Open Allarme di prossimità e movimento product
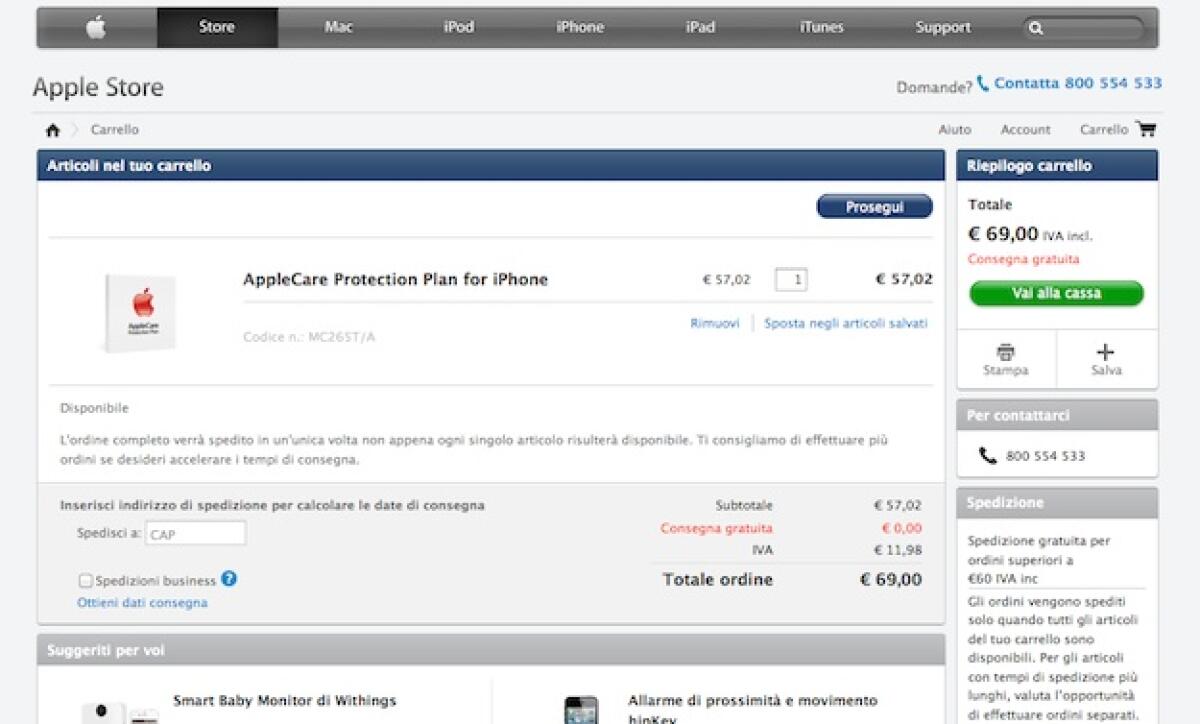The height and width of the screenshot is (724, 1200). tap(753, 709)
